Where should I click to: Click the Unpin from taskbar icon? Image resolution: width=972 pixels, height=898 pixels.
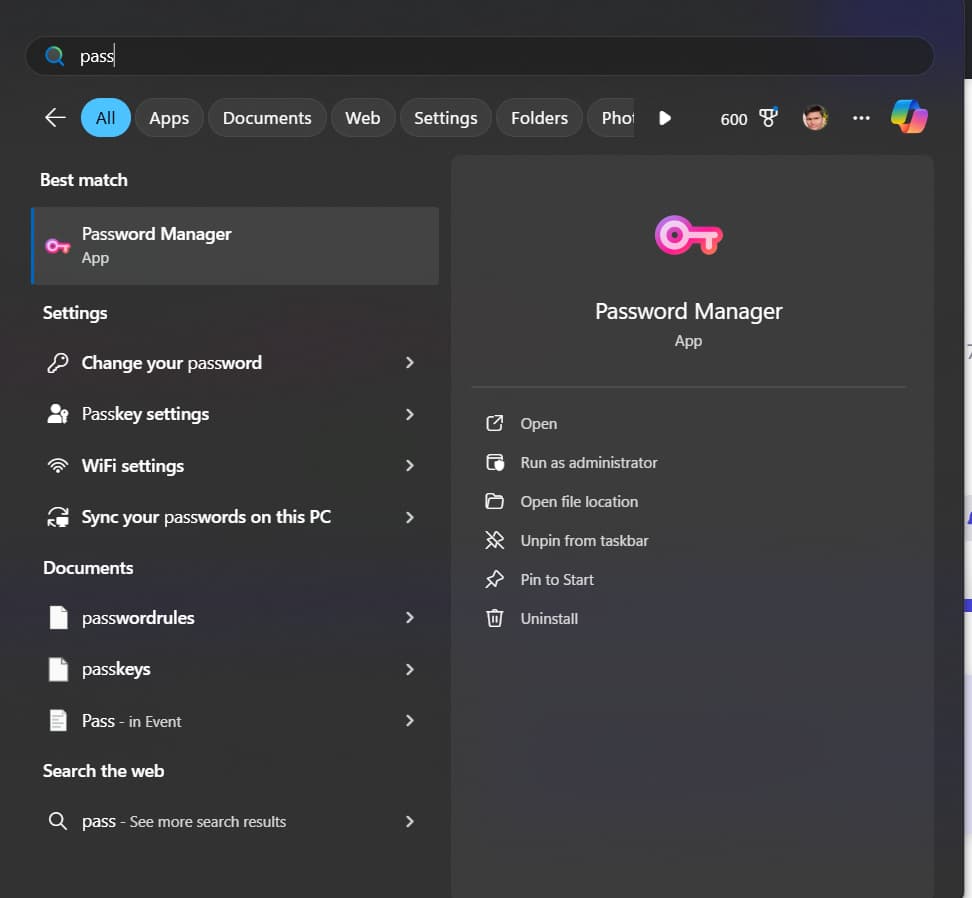tap(494, 540)
